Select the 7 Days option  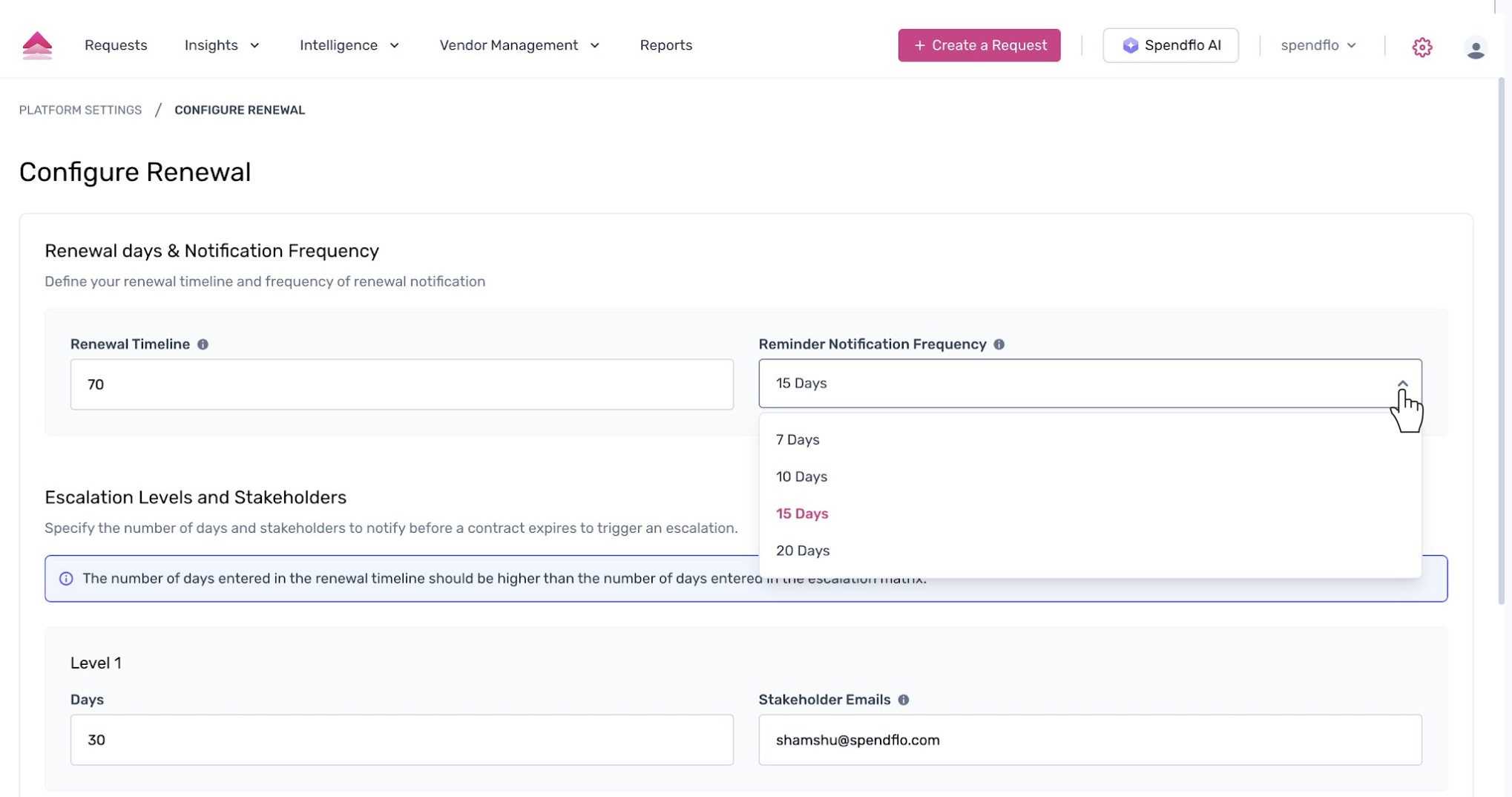click(798, 440)
